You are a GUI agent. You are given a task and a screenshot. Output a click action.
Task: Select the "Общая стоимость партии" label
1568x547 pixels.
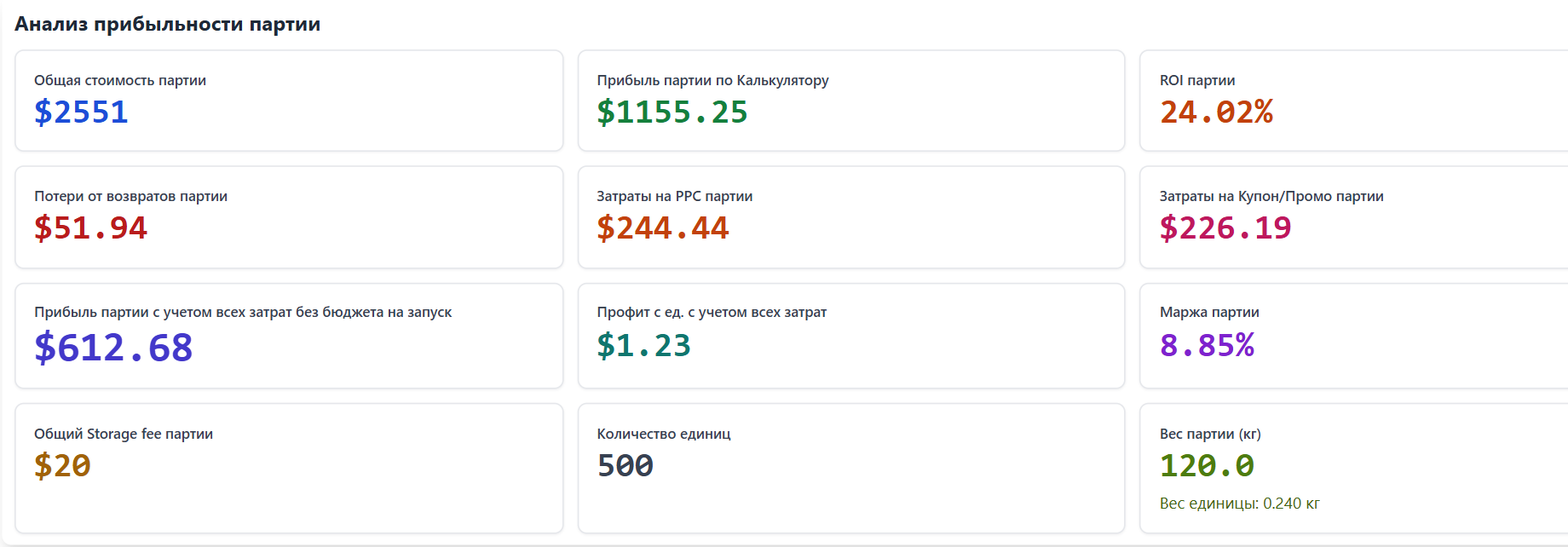click(120, 80)
